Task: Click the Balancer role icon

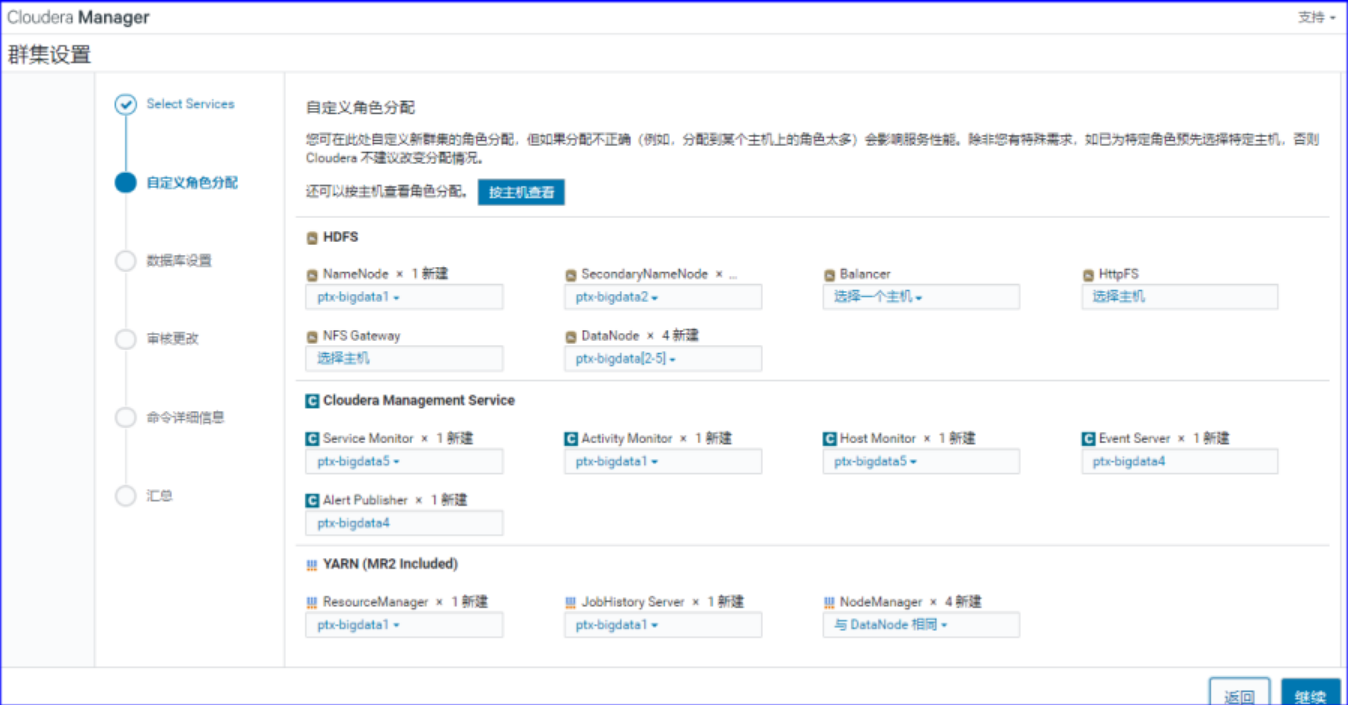Action: [x=830, y=274]
